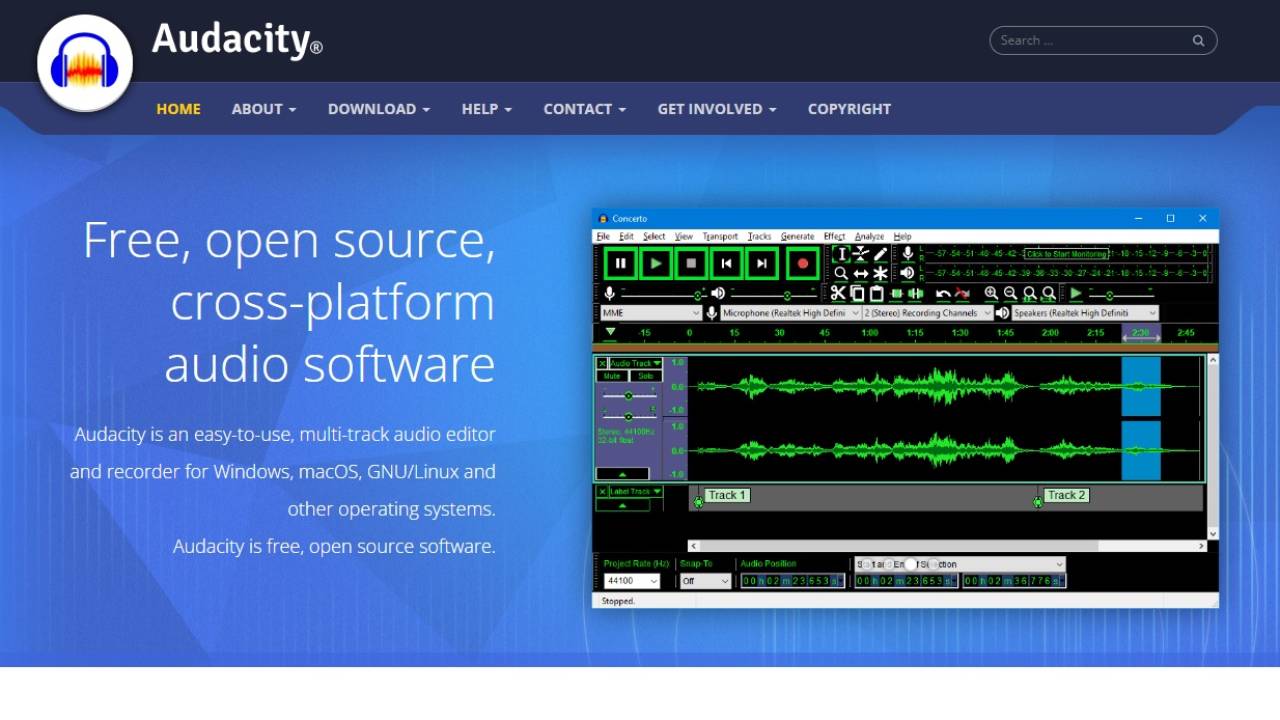Open the Speakers output device dropdown
The height and width of the screenshot is (720, 1280).
(1085, 313)
